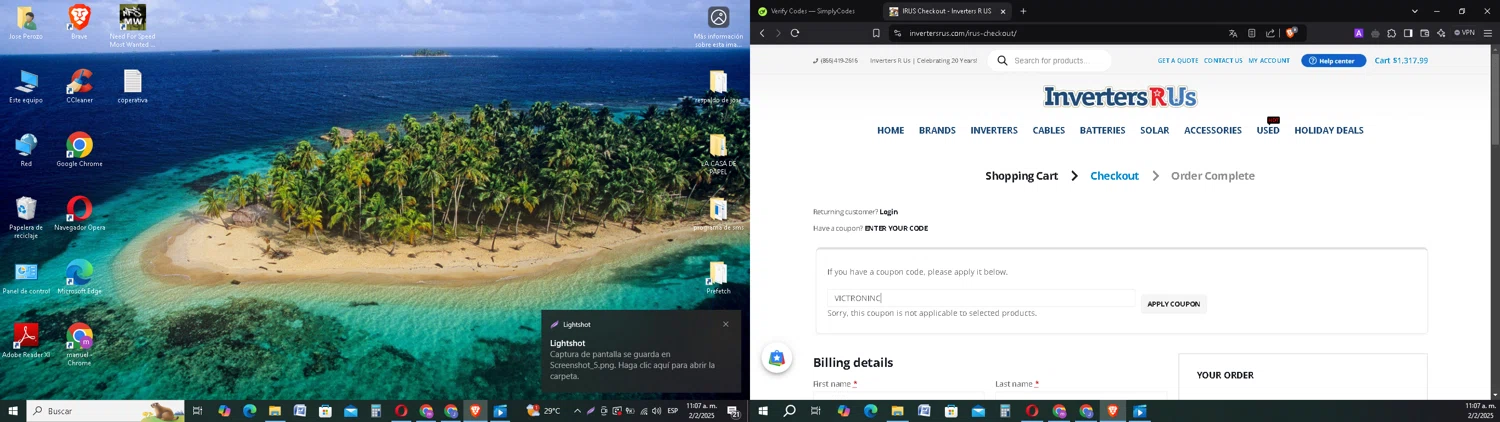Viewport: 1500px width, 422px height.
Task: Bookmark the current page in Brave
Action: coord(876,33)
